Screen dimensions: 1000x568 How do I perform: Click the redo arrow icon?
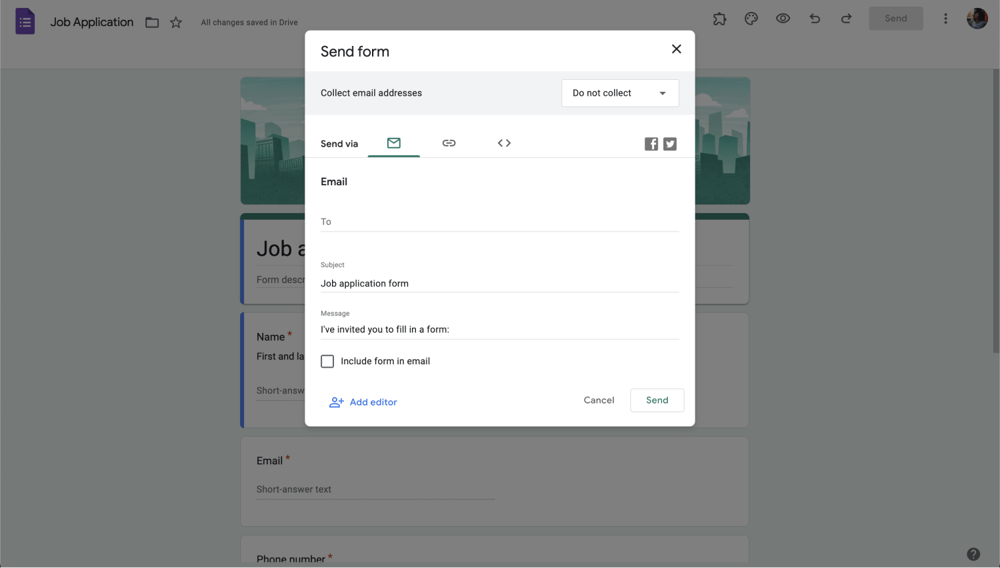click(x=846, y=18)
